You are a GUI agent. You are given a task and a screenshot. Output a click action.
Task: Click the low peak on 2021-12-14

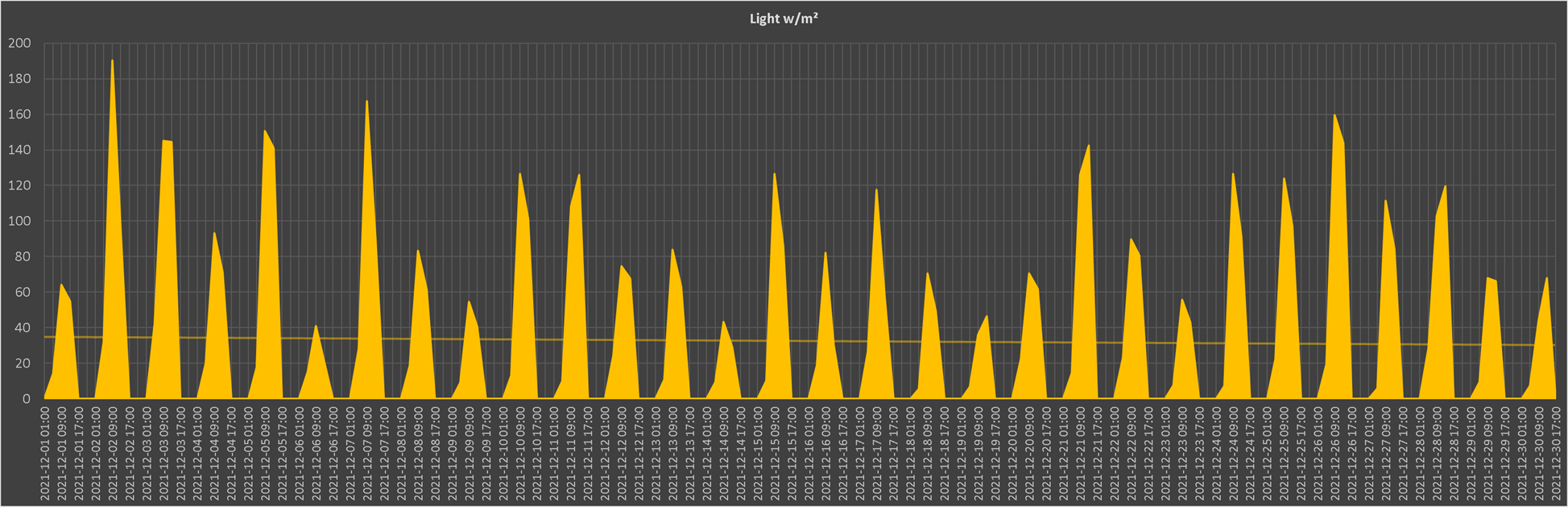tap(723, 322)
